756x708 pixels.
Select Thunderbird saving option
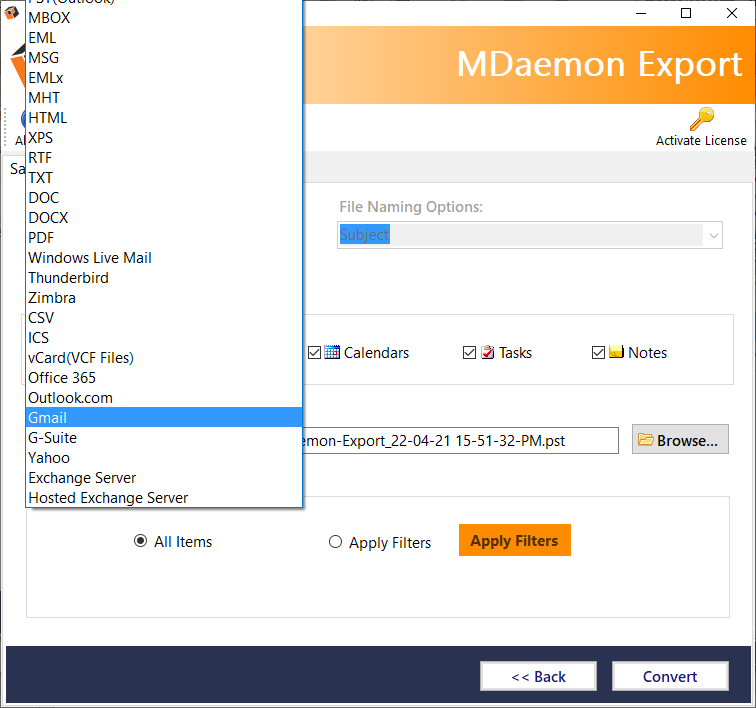[x=164, y=278]
